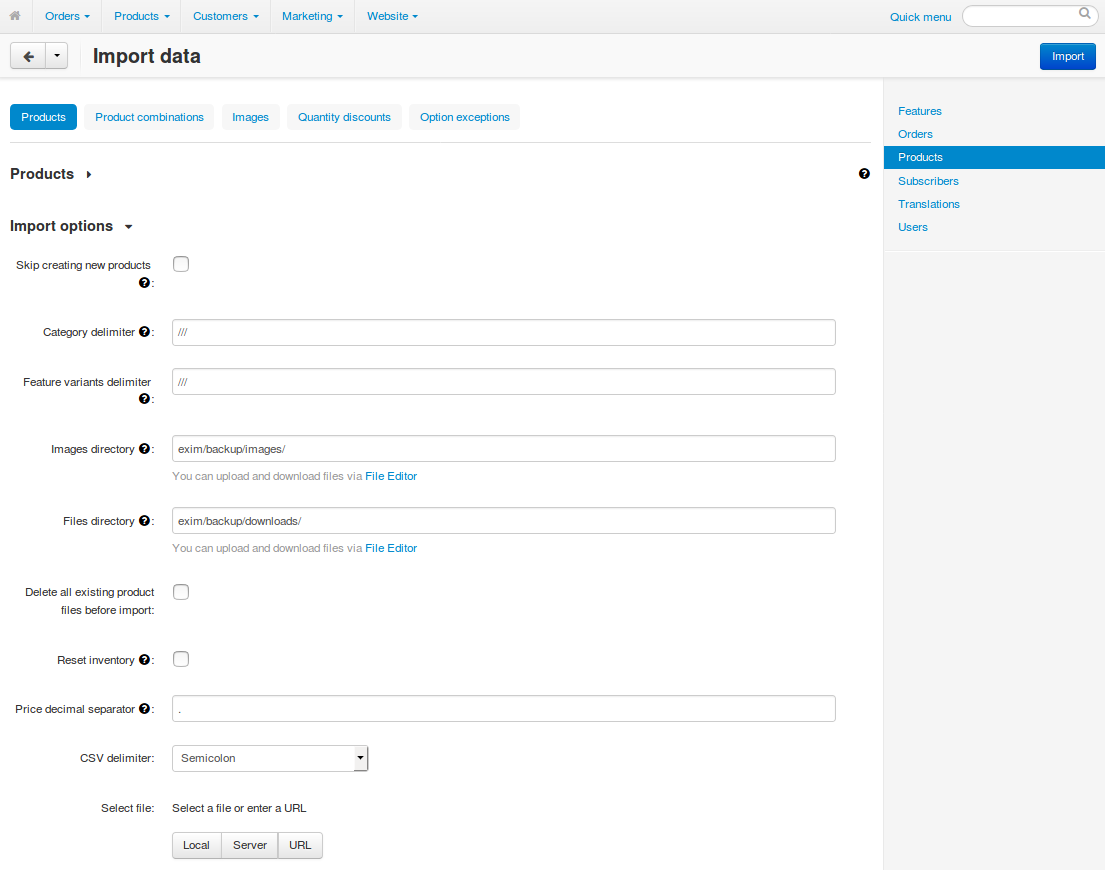Viewport: 1105px width, 870px height.
Task: Open Quick menu link
Action: tap(920, 17)
